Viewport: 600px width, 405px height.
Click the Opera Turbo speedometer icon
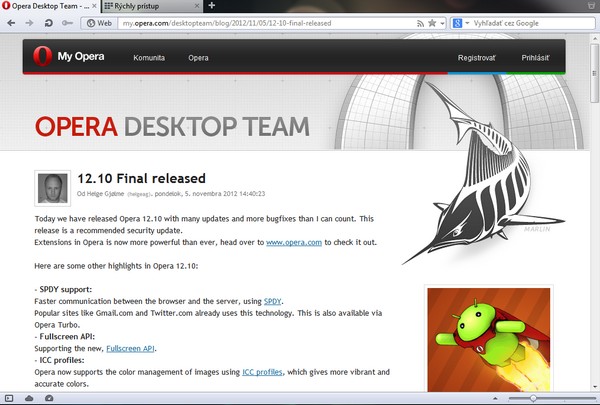pyautogui.click(x=49, y=398)
